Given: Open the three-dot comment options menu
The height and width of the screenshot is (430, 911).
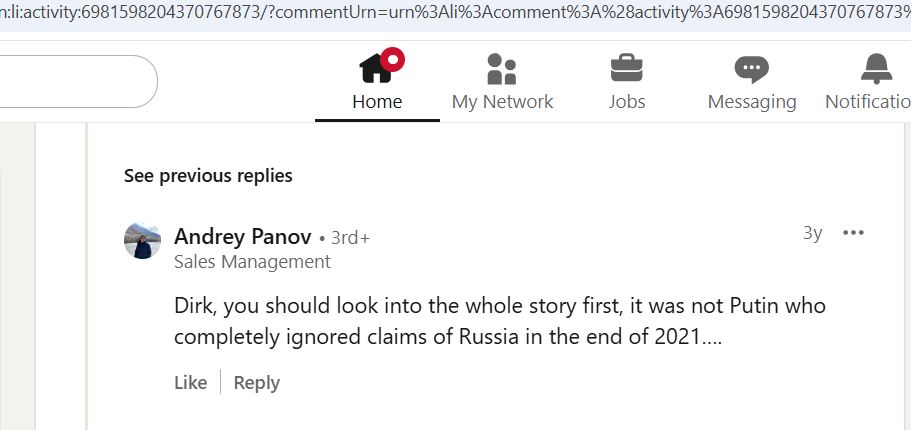Looking at the screenshot, I should (x=853, y=233).
